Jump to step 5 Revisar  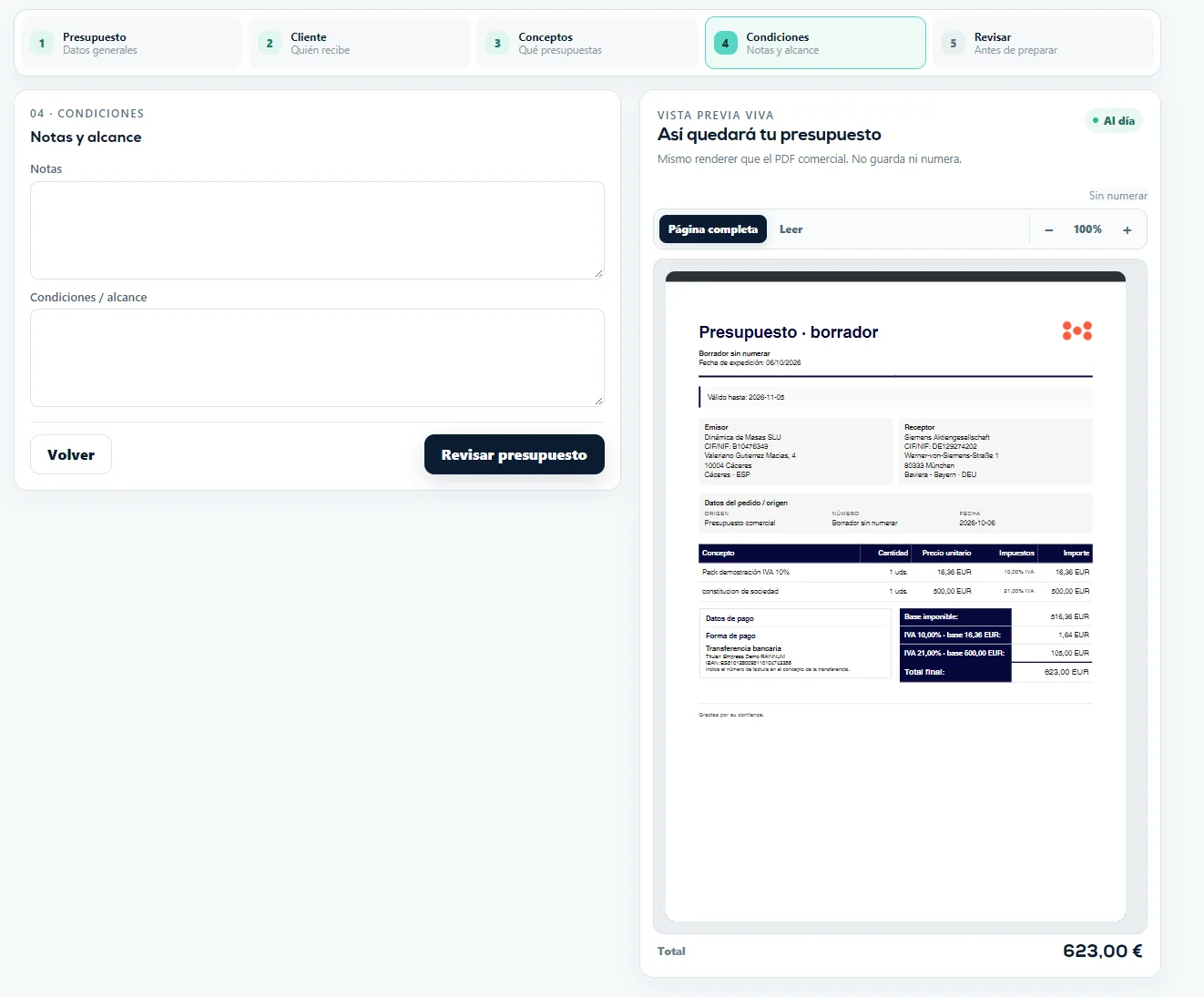point(1043,43)
